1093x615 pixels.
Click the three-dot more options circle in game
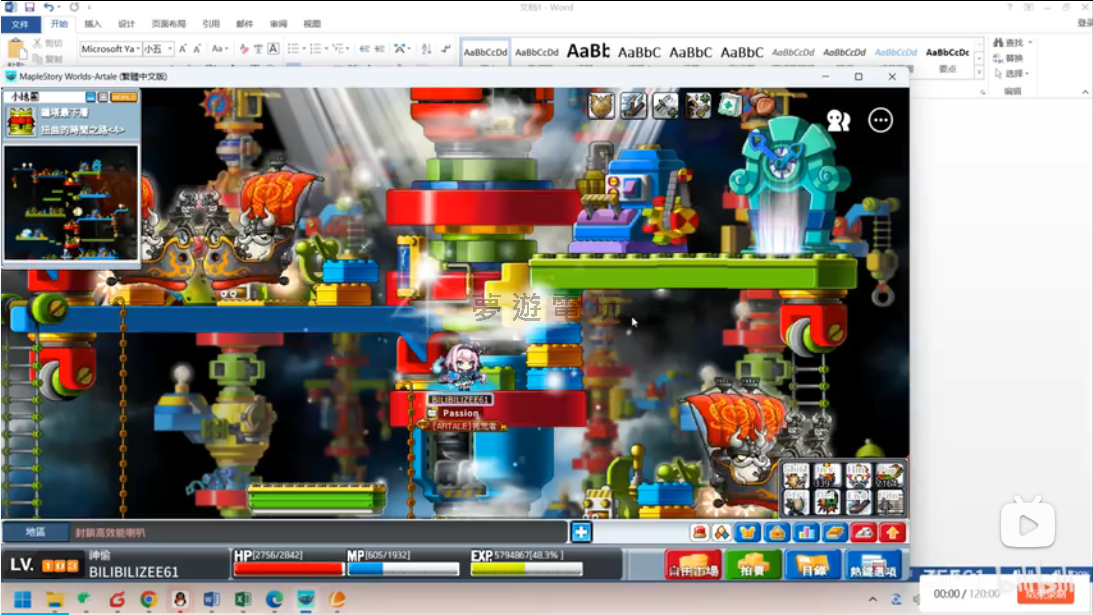coord(881,120)
